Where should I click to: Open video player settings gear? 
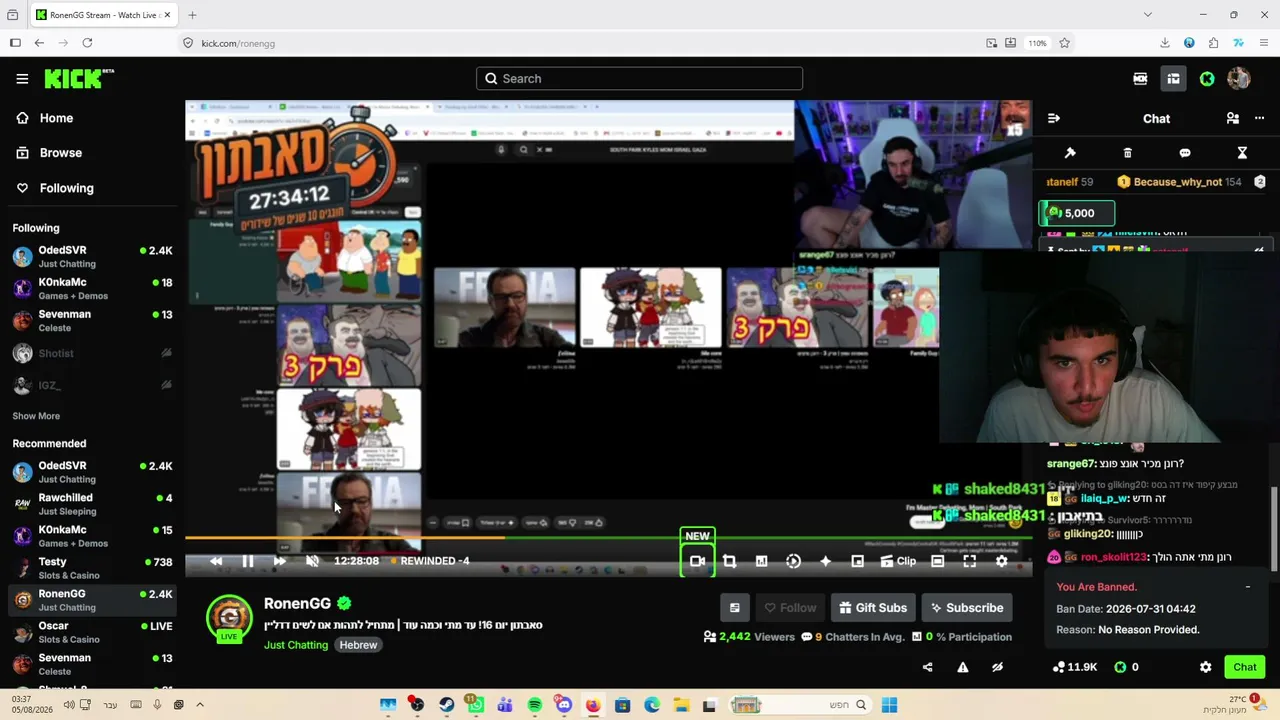click(1001, 561)
